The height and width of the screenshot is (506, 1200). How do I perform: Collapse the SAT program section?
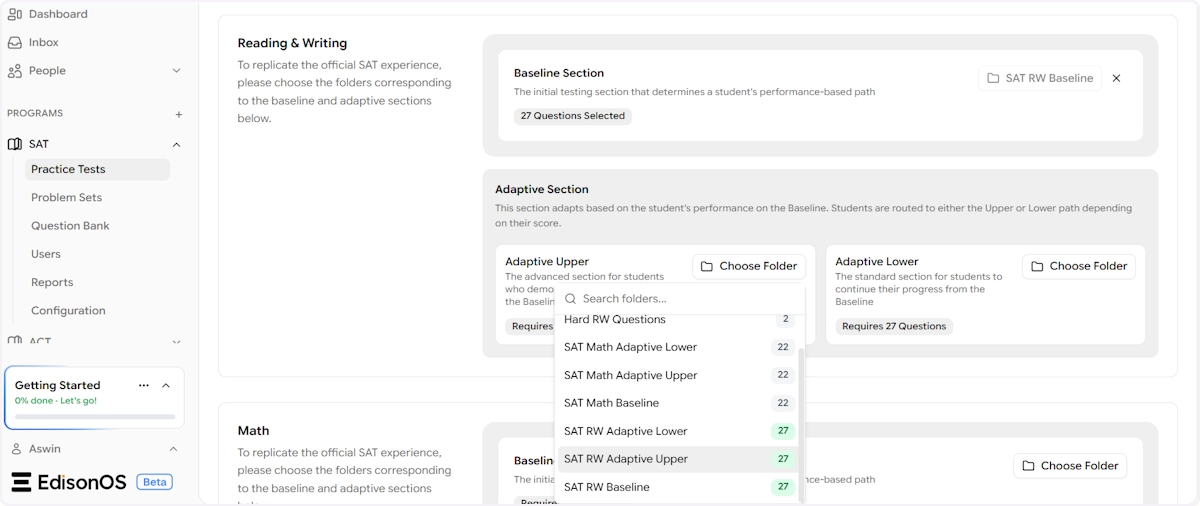(177, 144)
